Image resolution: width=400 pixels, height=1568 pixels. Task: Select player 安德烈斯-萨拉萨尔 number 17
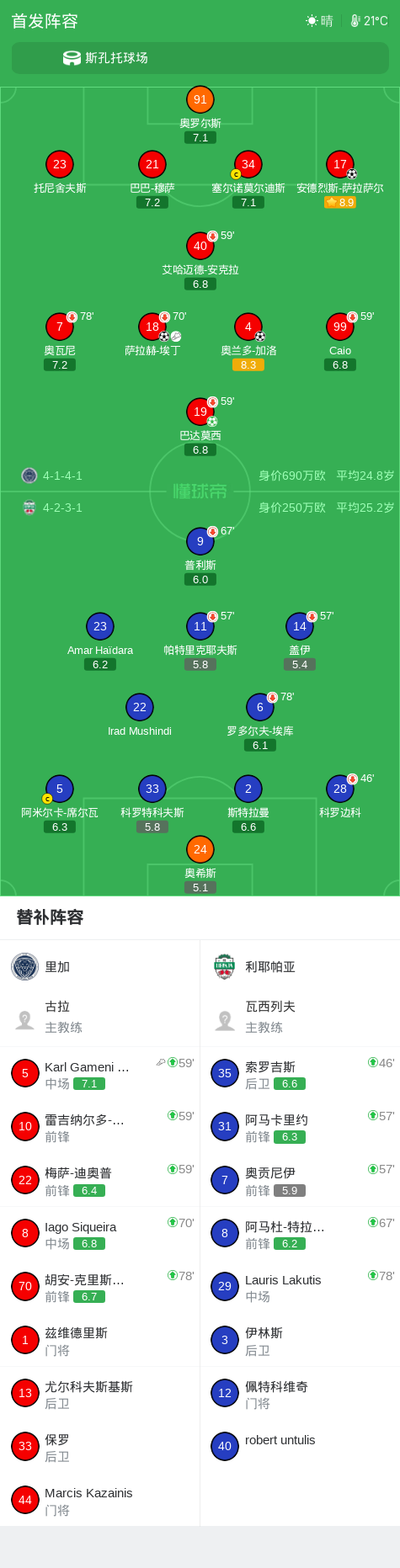pos(340,164)
